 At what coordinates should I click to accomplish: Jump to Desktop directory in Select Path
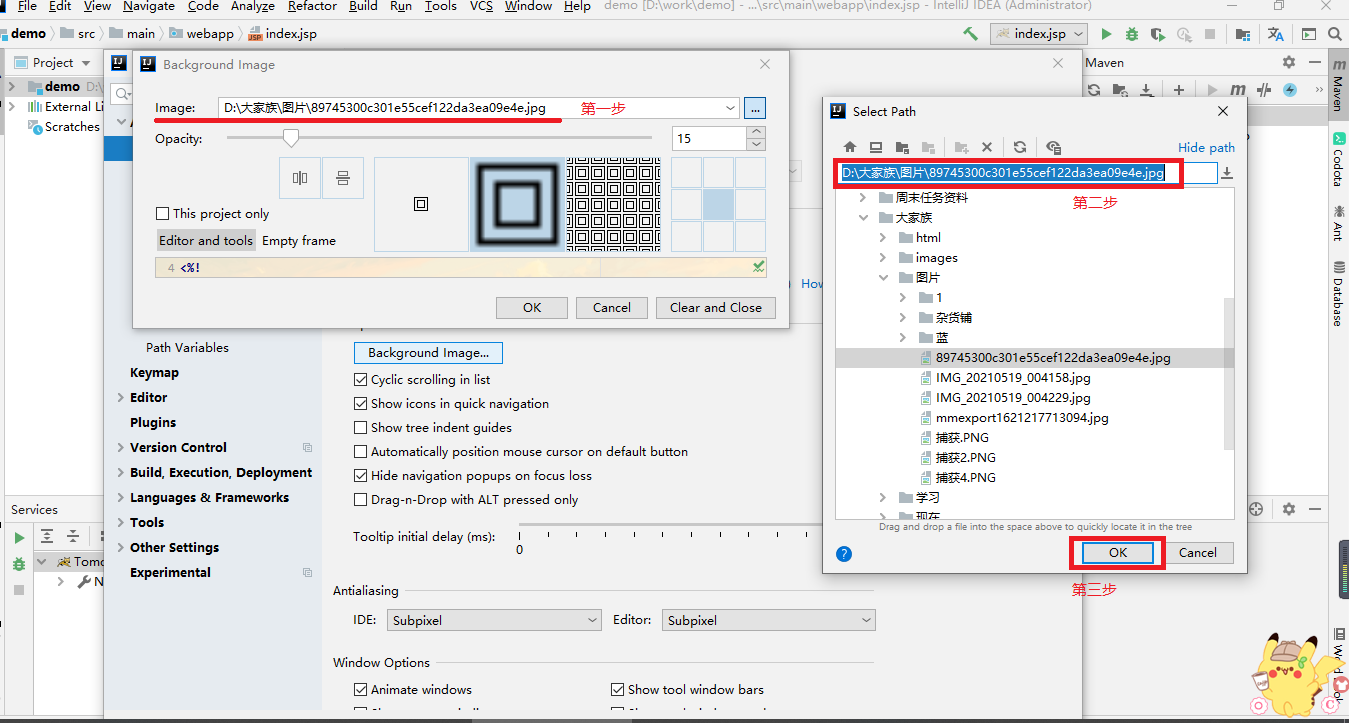876,147
